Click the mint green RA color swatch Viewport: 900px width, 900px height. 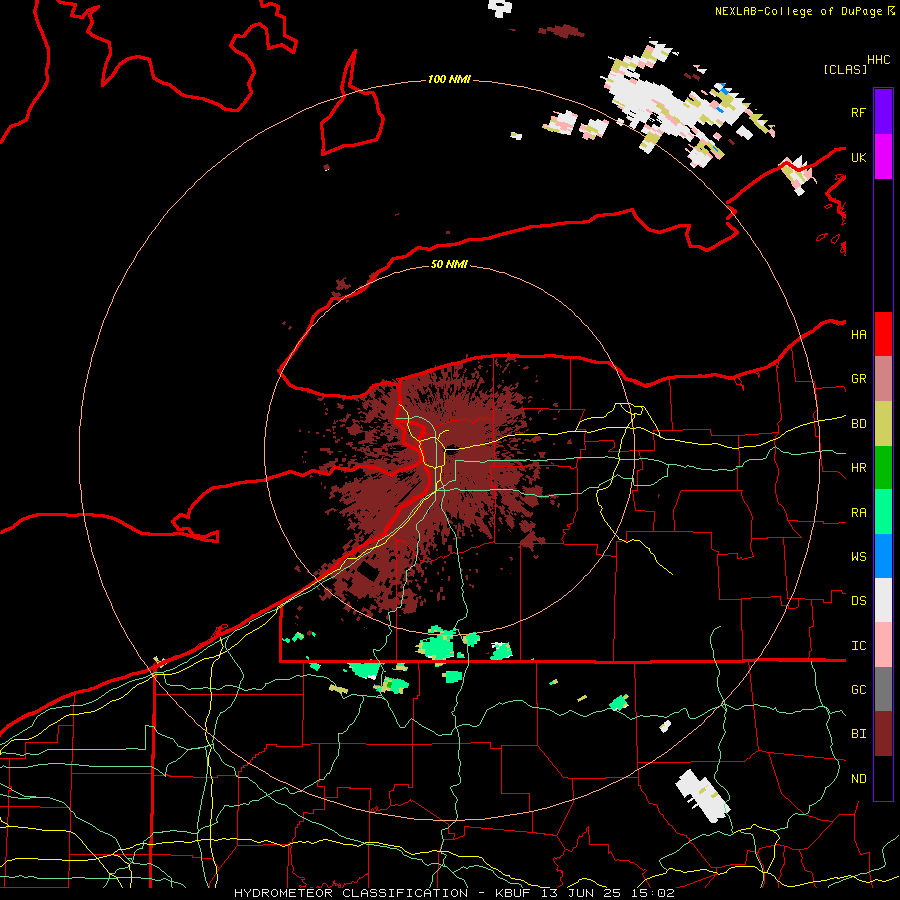pyautogui.click(x=883, y=512)
